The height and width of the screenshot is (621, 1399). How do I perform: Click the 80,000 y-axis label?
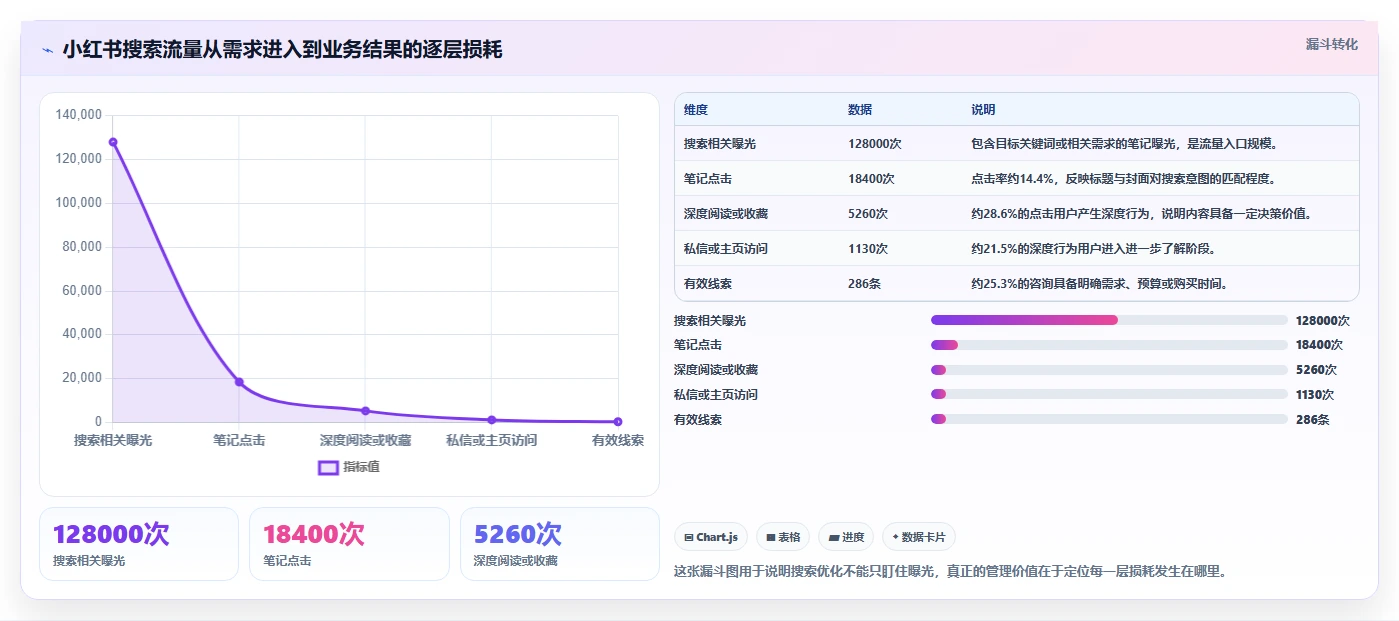(82, 247)
